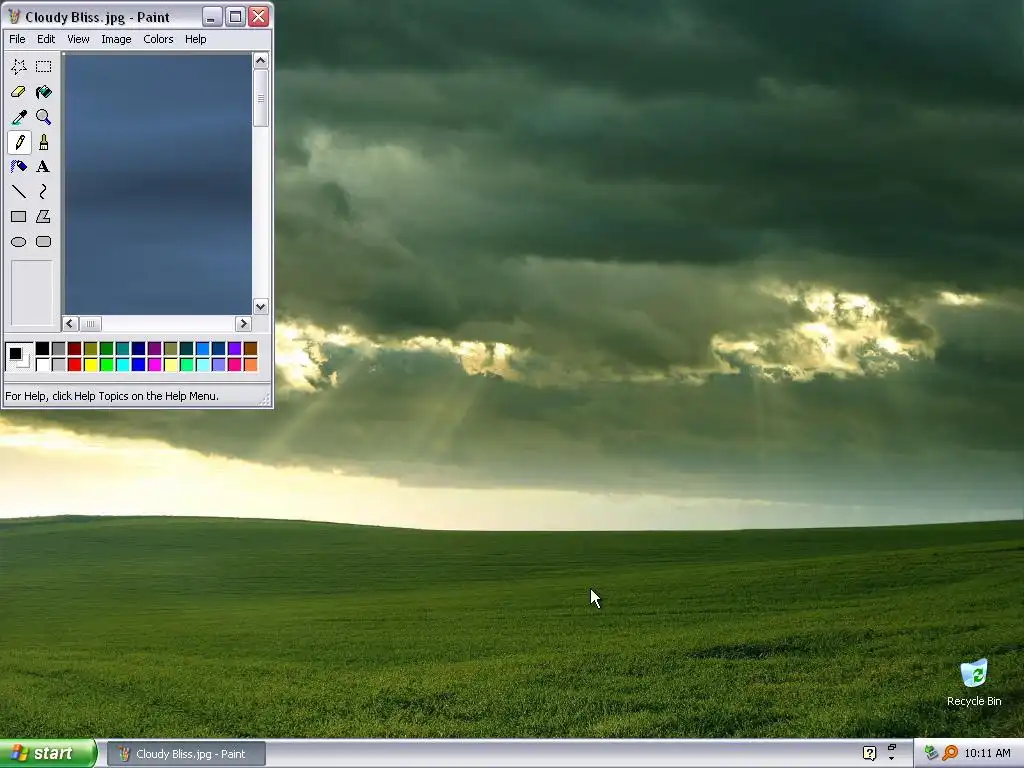Pick the dark purple color swatch
Viewport: 1024px width, 768px height.
pos(155,349)
